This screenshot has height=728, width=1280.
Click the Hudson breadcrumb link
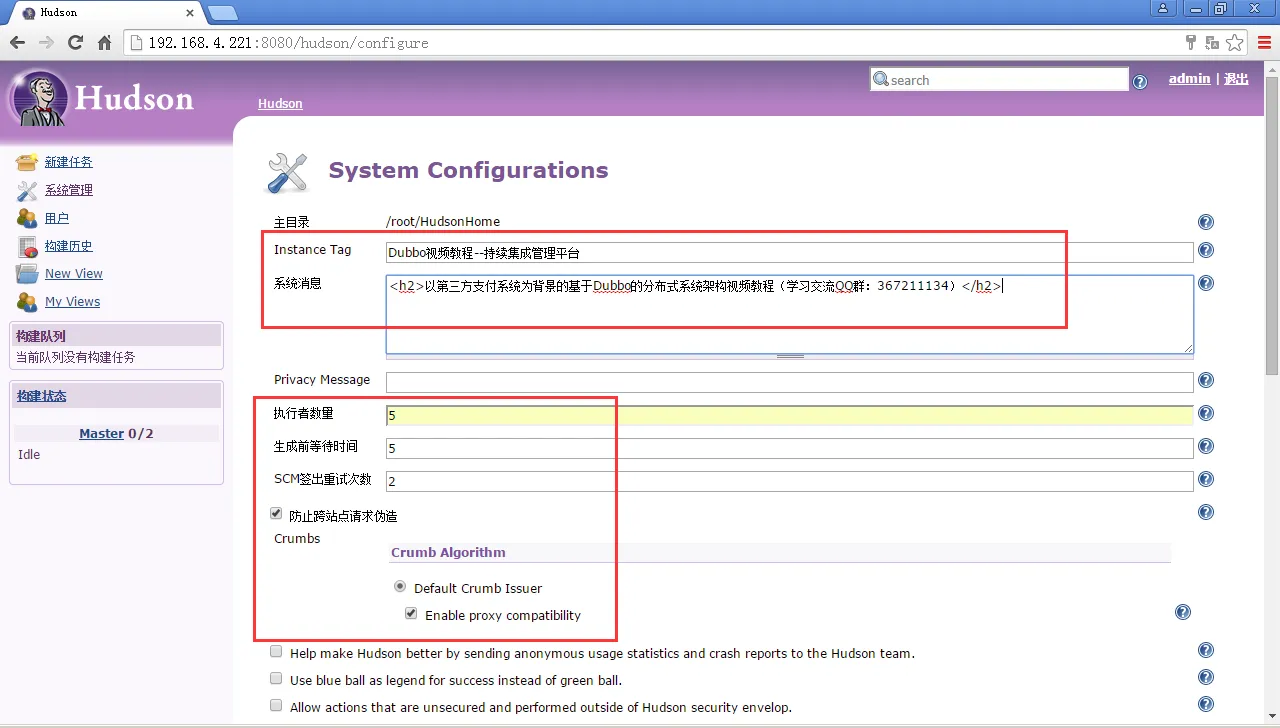point(280,104)
